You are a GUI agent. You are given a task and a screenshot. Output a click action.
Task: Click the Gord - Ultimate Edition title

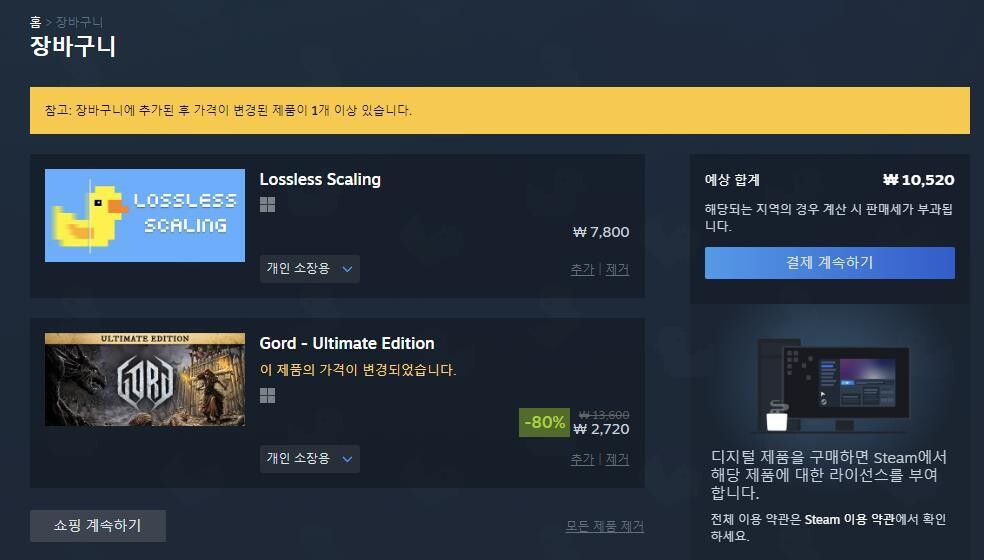tap(347, 343)
